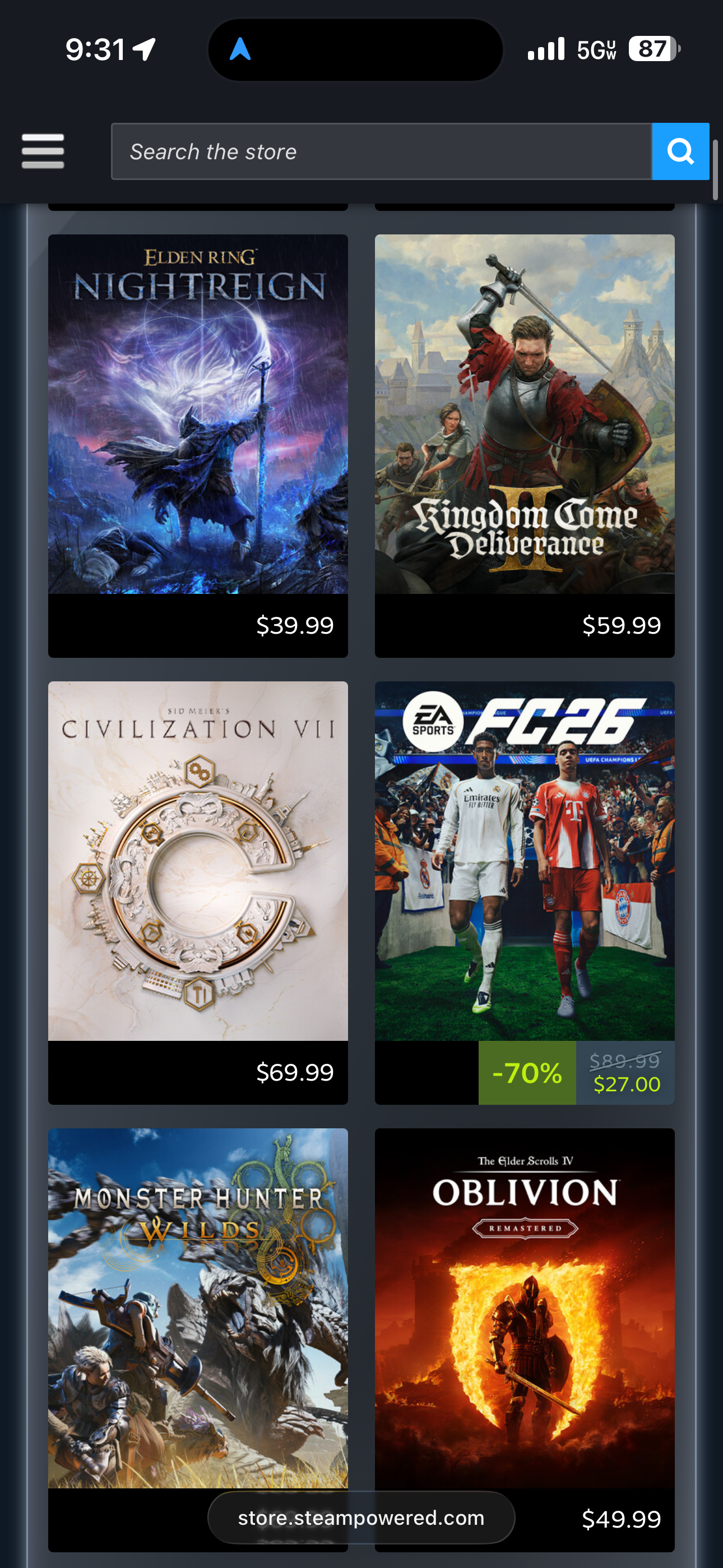This screenshot has height=1568, width=723.
Task: Tap the $39.99 Nightreign price
Action: pos(295,626)
